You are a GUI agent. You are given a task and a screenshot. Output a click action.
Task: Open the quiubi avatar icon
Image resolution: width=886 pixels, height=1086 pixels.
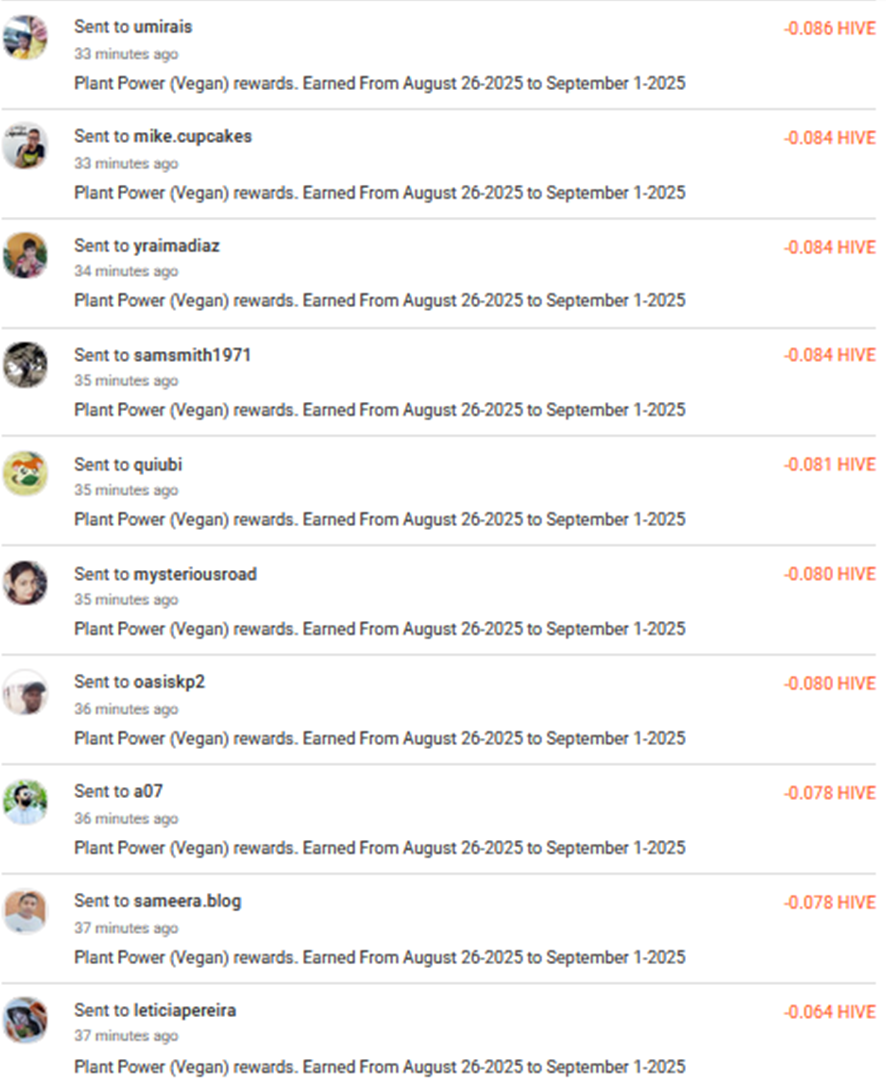tap(25, 474)
